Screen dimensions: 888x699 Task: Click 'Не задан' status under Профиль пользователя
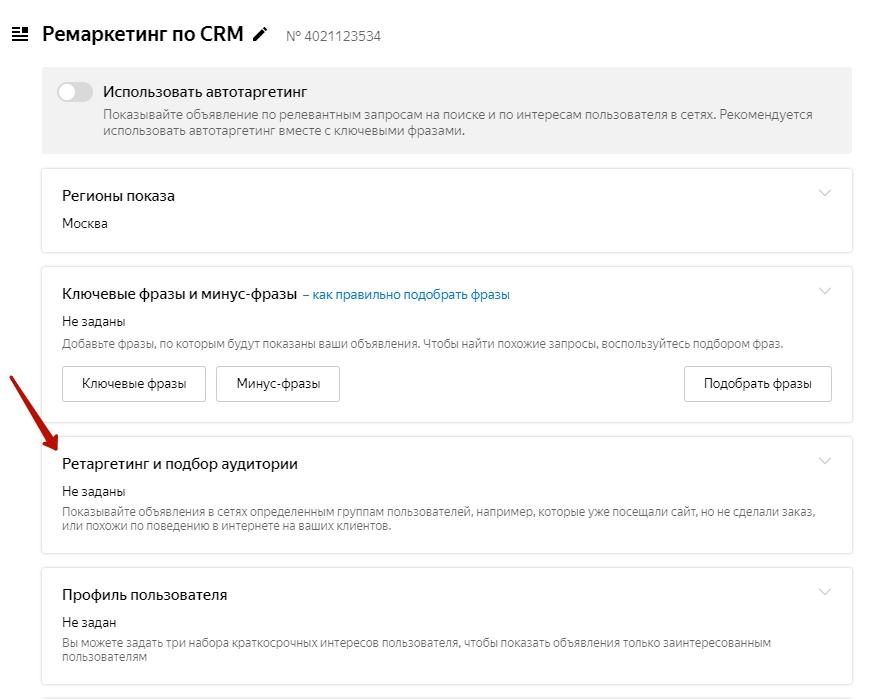[90, 622]
